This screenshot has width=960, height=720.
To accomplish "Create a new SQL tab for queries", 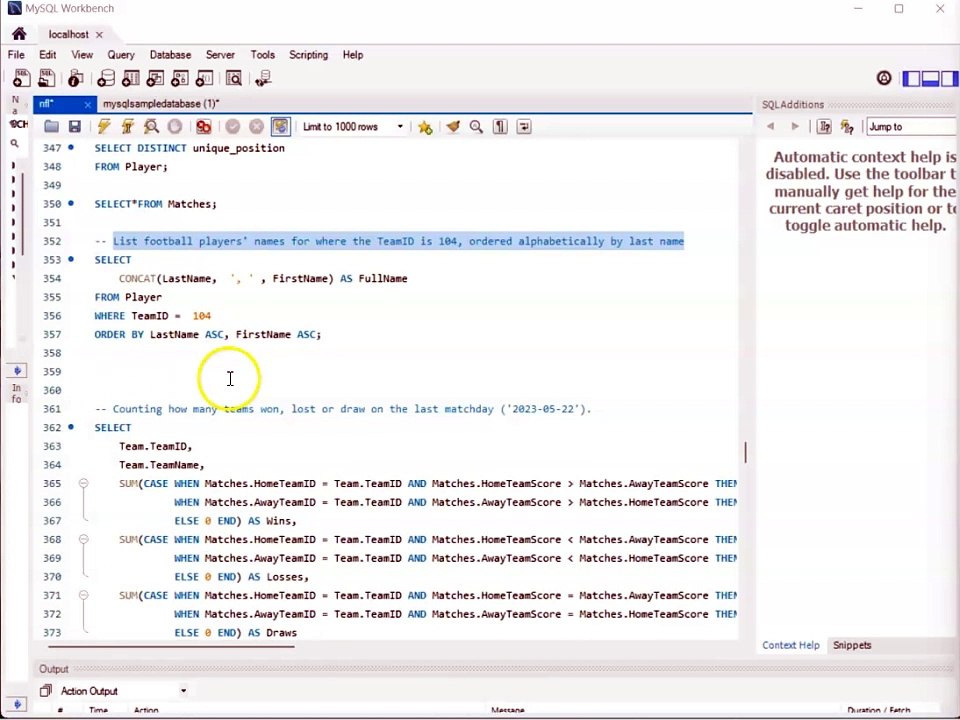I will point(21,78).
